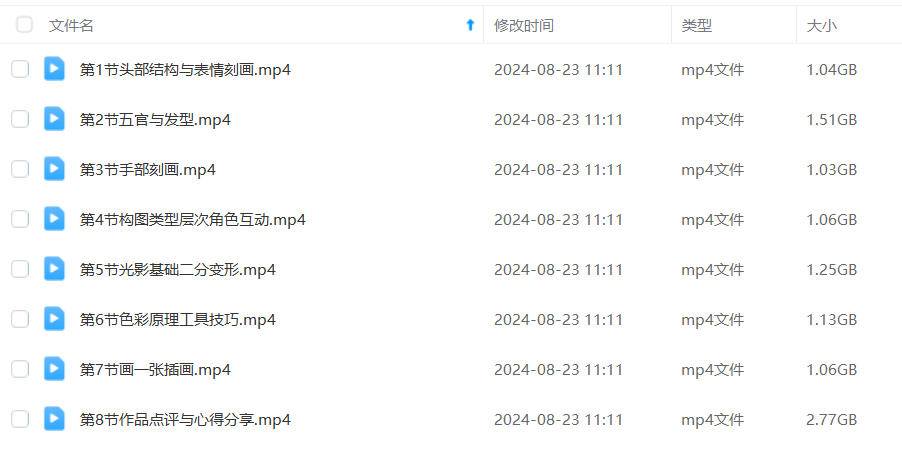
Task: Click video icon for 第7节画一张插画.mp4
Action: click(54, 369)
